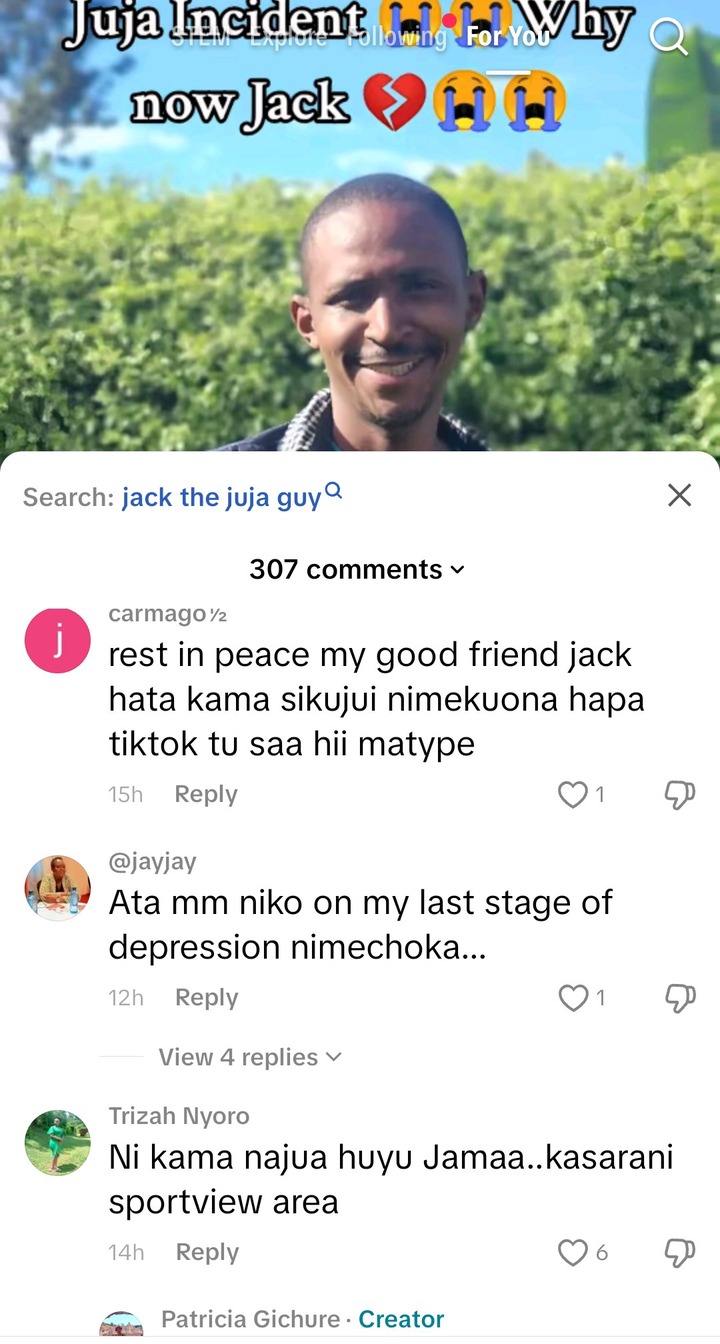Dislike Trizah Nyoro's comment thumbs-down

679,1252
